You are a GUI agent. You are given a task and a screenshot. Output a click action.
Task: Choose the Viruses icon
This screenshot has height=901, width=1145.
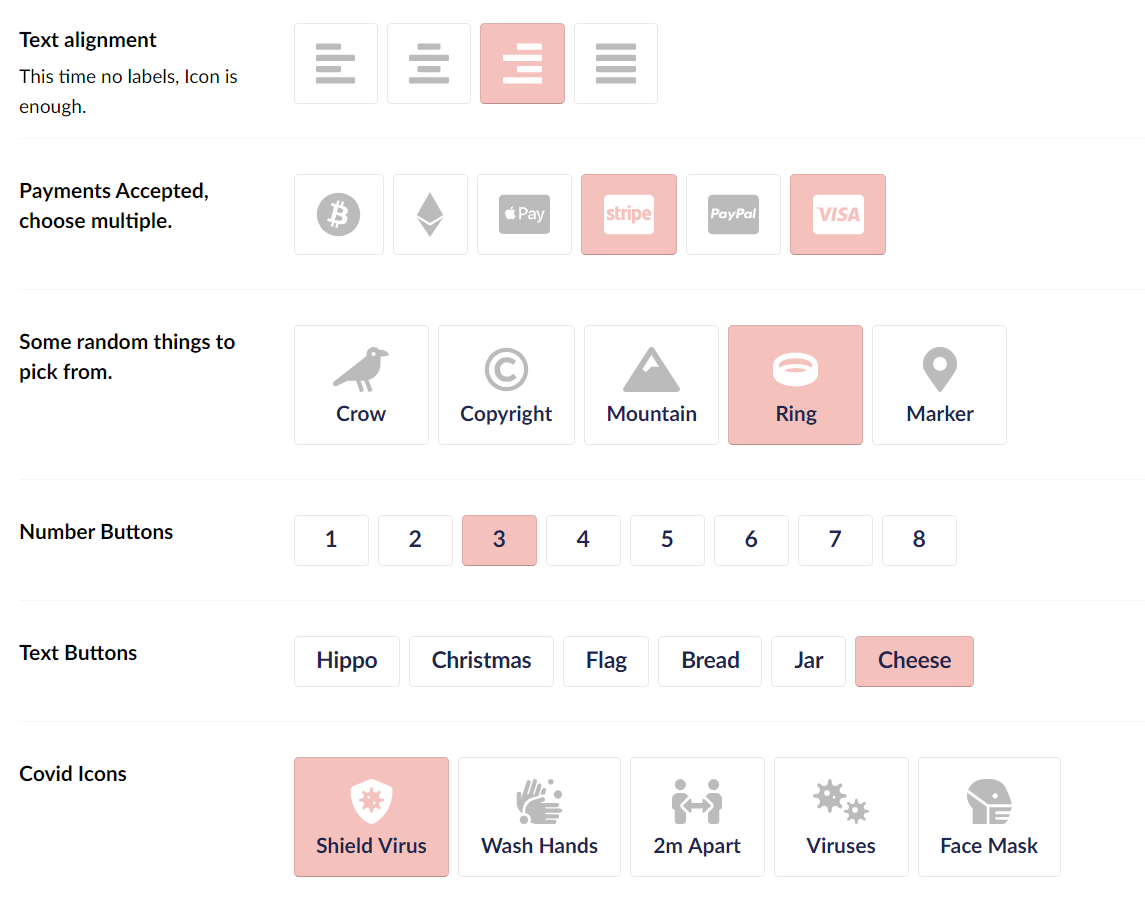point(841,816)
